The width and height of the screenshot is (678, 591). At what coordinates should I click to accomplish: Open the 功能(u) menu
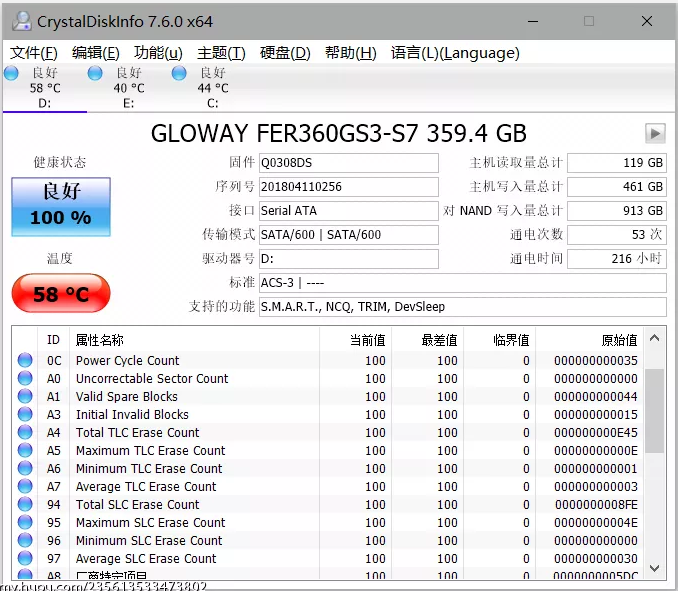tap(158, 53)
